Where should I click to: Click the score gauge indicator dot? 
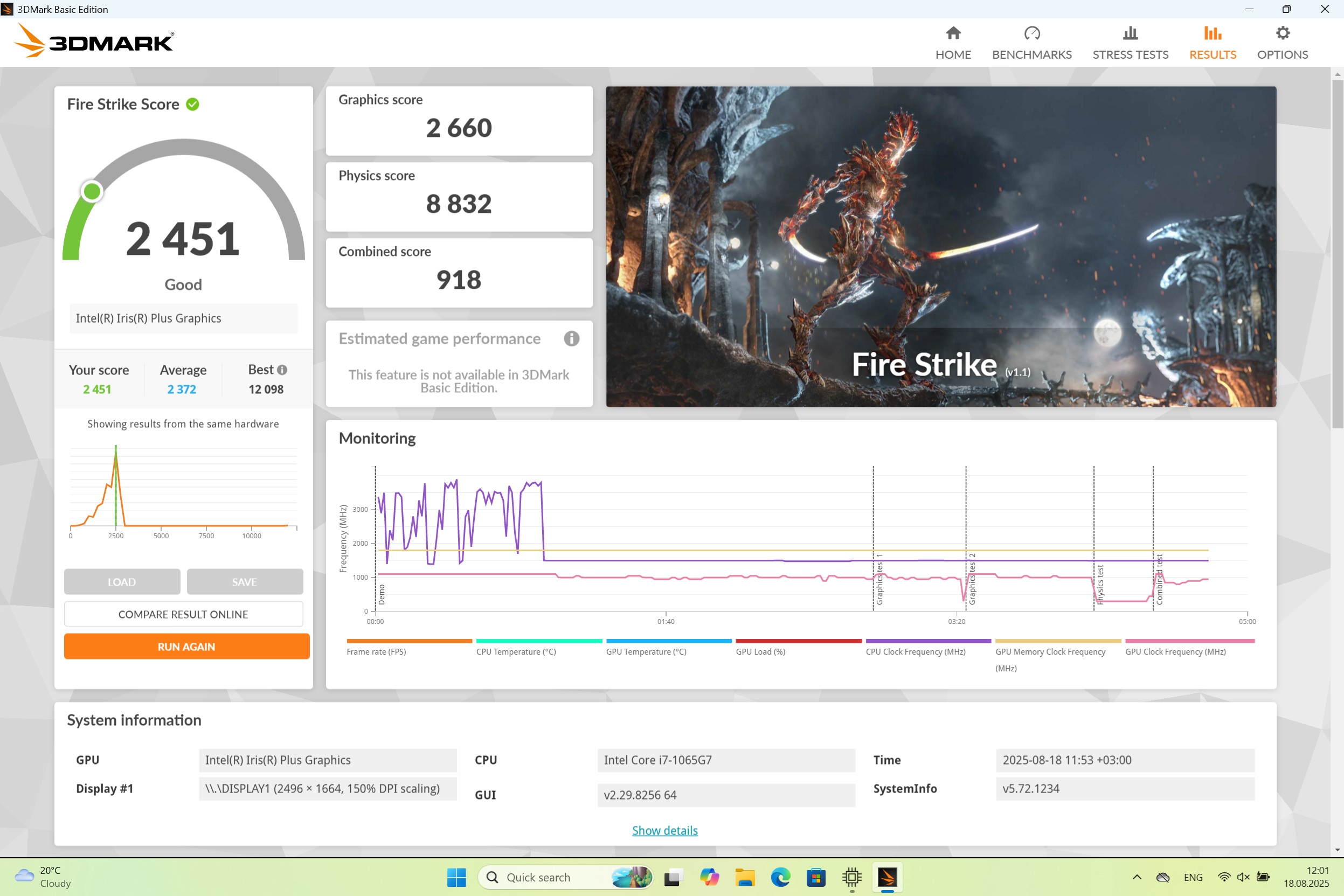coord(92,191)
